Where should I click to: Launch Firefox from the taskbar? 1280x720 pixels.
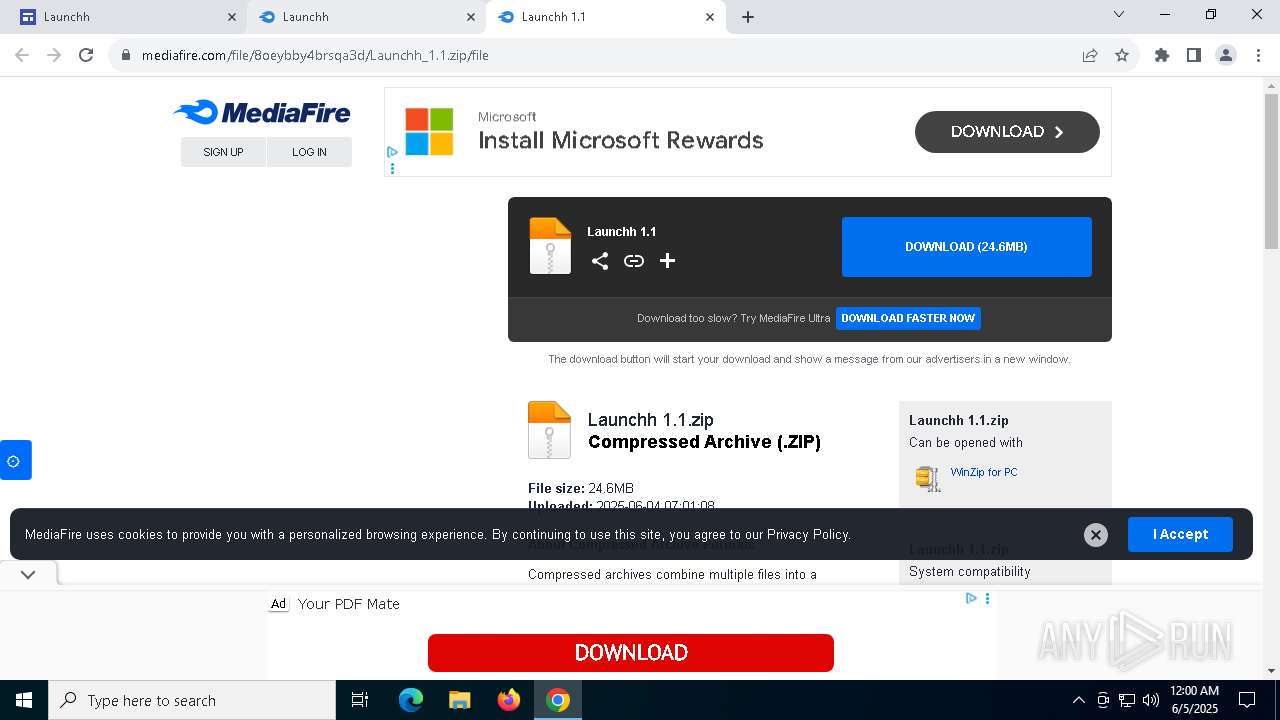point(509,700)
